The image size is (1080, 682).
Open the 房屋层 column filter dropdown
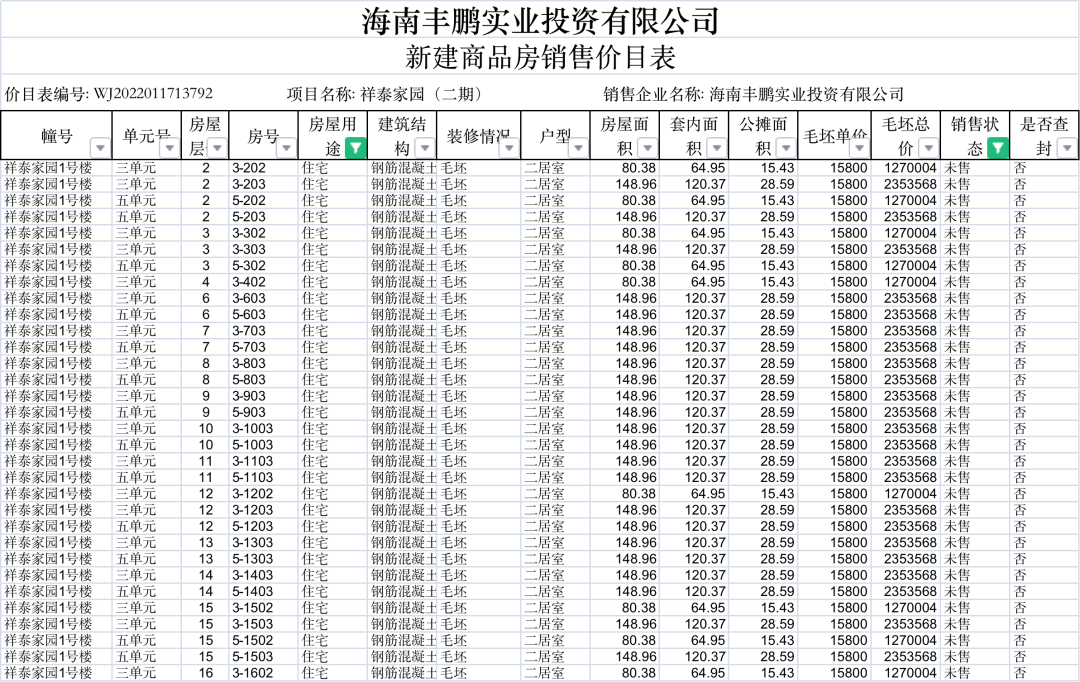click(x=218, y=148)
